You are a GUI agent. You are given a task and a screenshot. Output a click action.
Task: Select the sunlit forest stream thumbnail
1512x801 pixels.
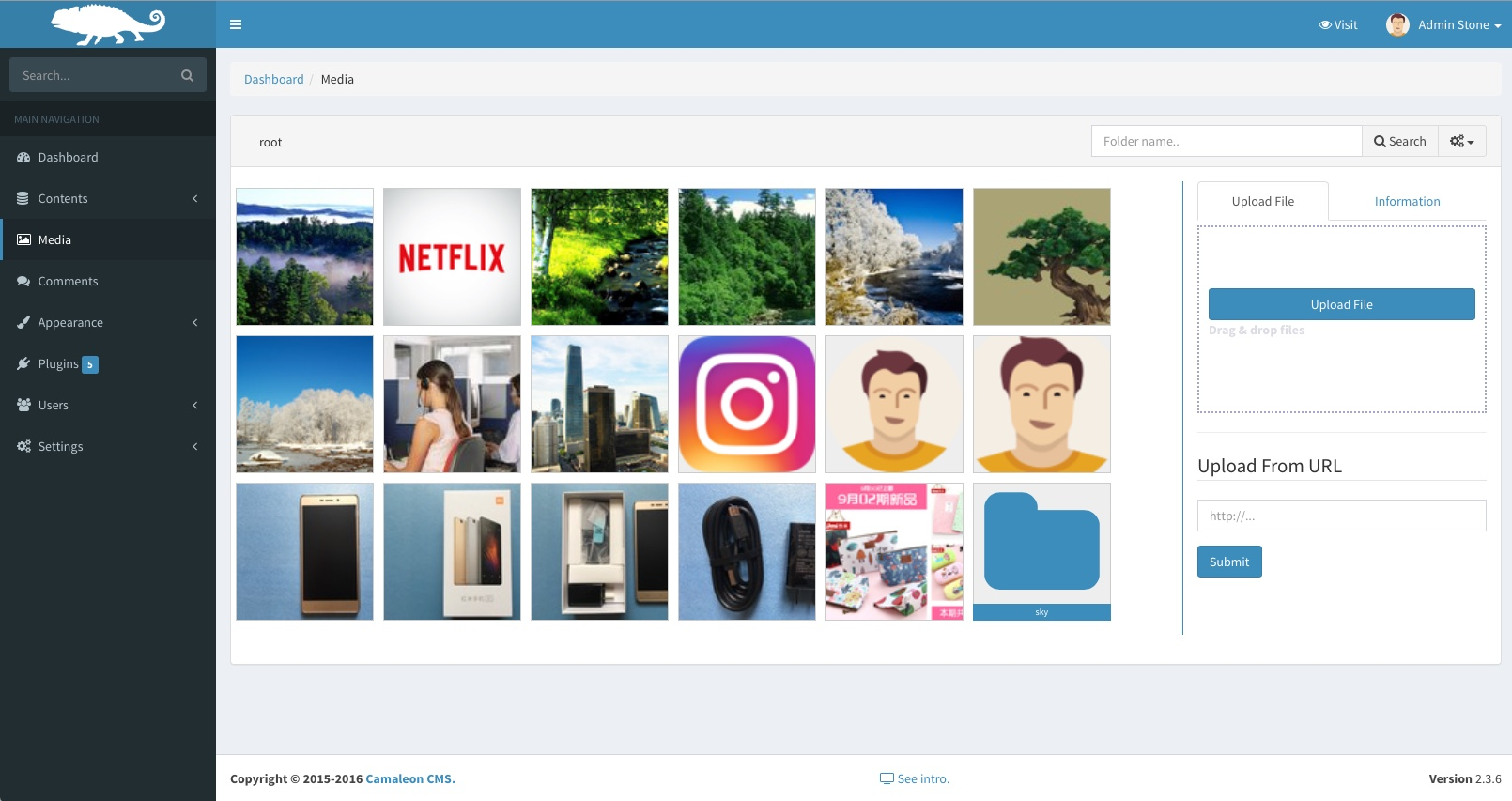(x=599, y=256)
